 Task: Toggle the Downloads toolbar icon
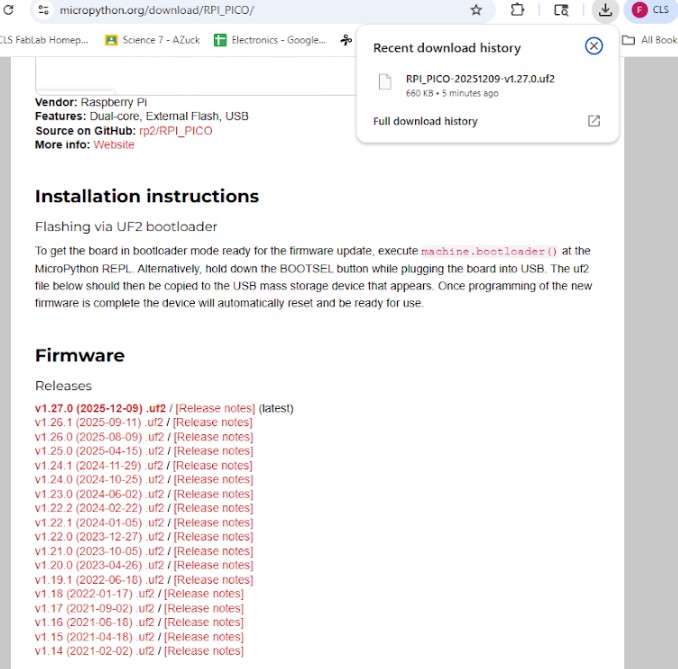(605, 10)
